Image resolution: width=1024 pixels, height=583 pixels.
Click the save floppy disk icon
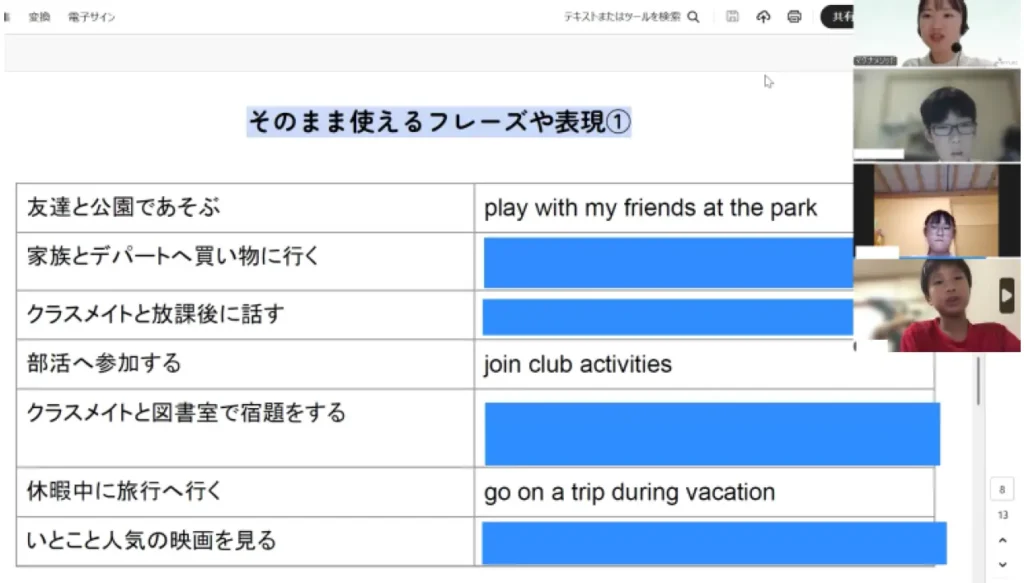pyautogui.click(x=732, y=16)
